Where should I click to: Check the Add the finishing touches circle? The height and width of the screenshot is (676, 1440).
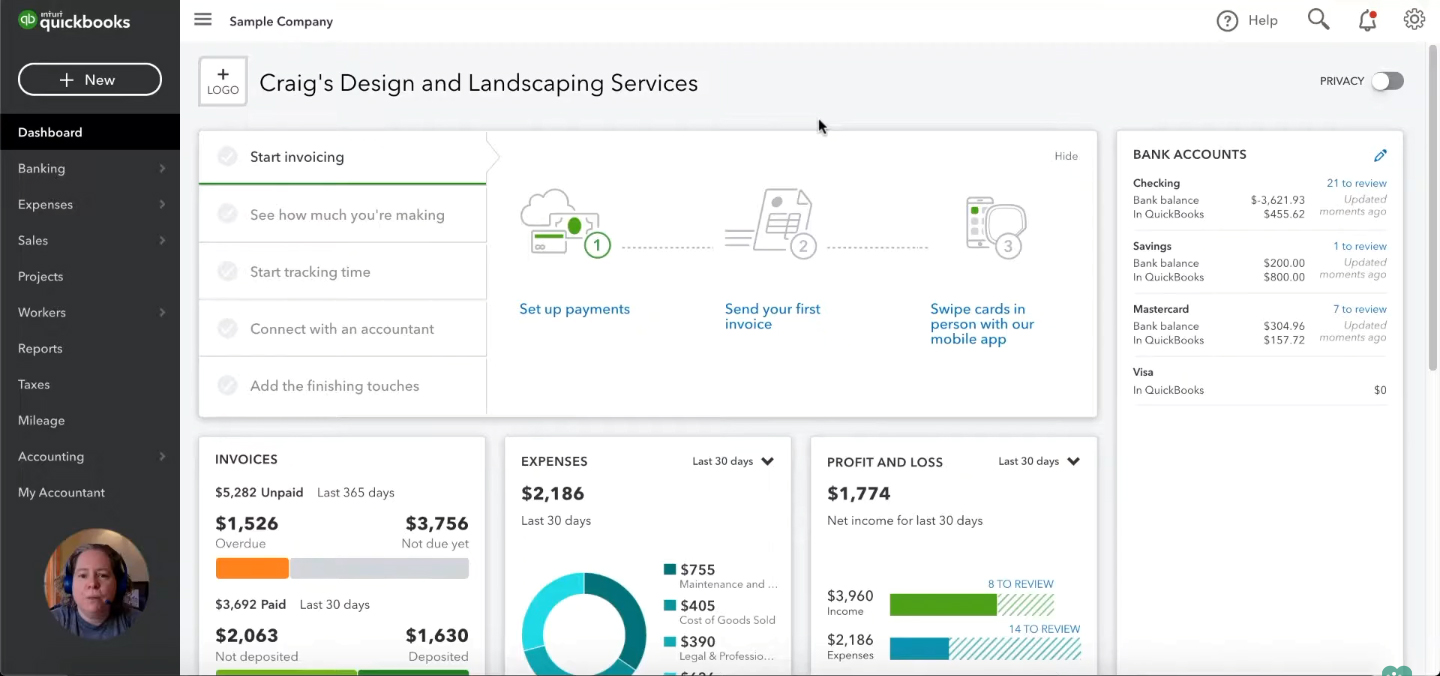[x=228, y=385]
